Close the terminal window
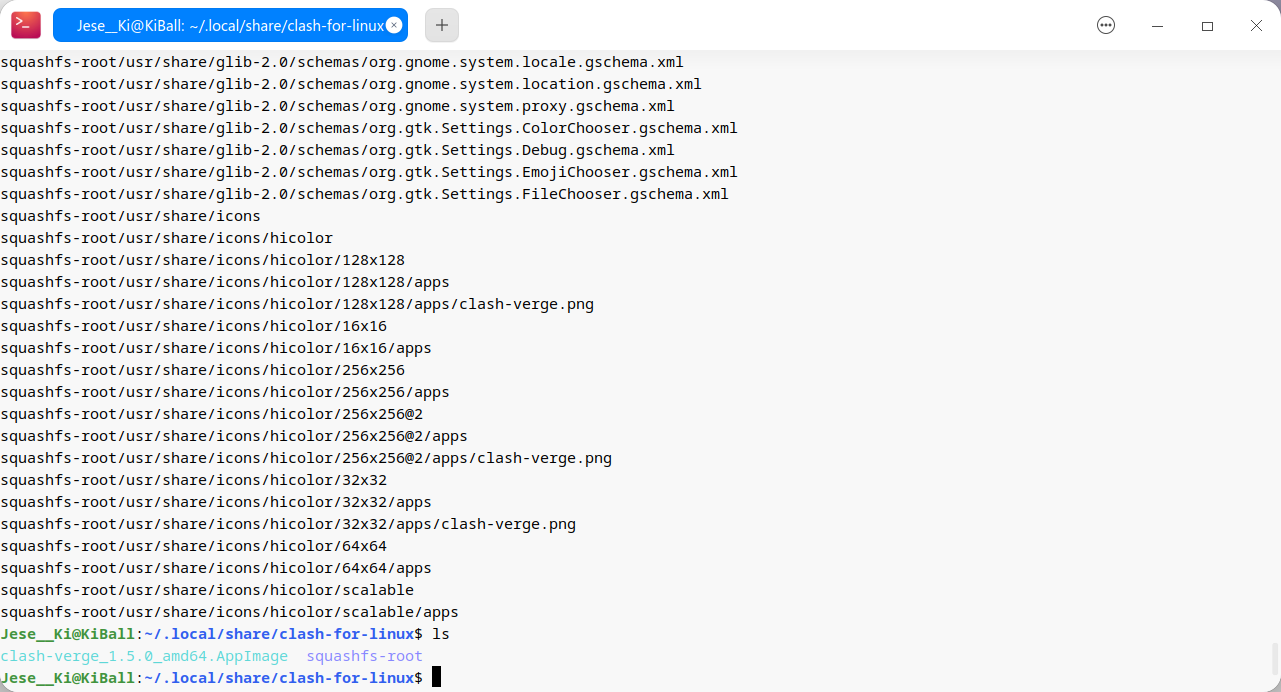The height and width of the screenshot is (692, 1281). click(x=1255, y=25)
